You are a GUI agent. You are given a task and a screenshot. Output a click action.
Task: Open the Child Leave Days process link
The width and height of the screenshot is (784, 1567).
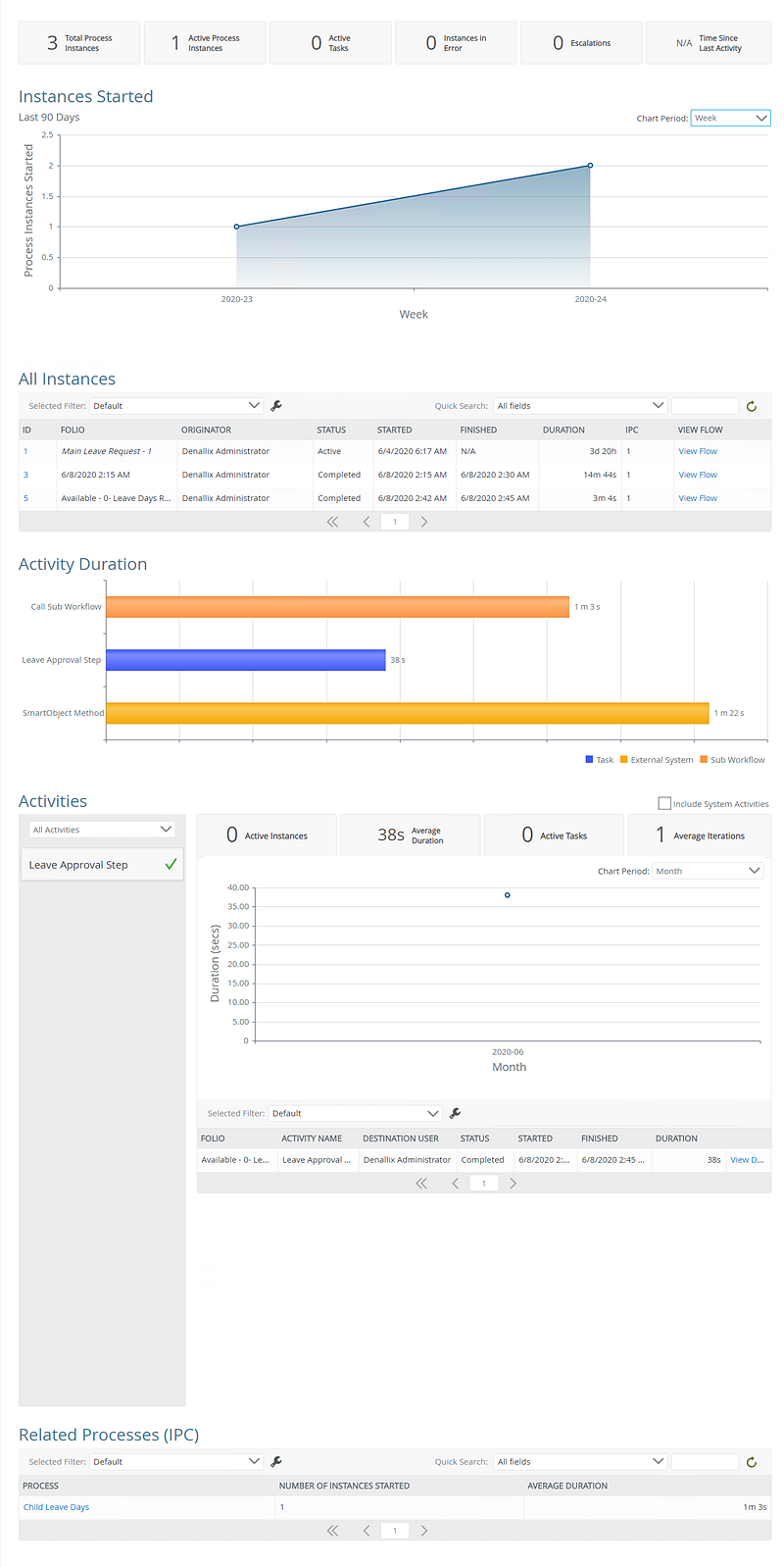click(x=56, y=1507)
